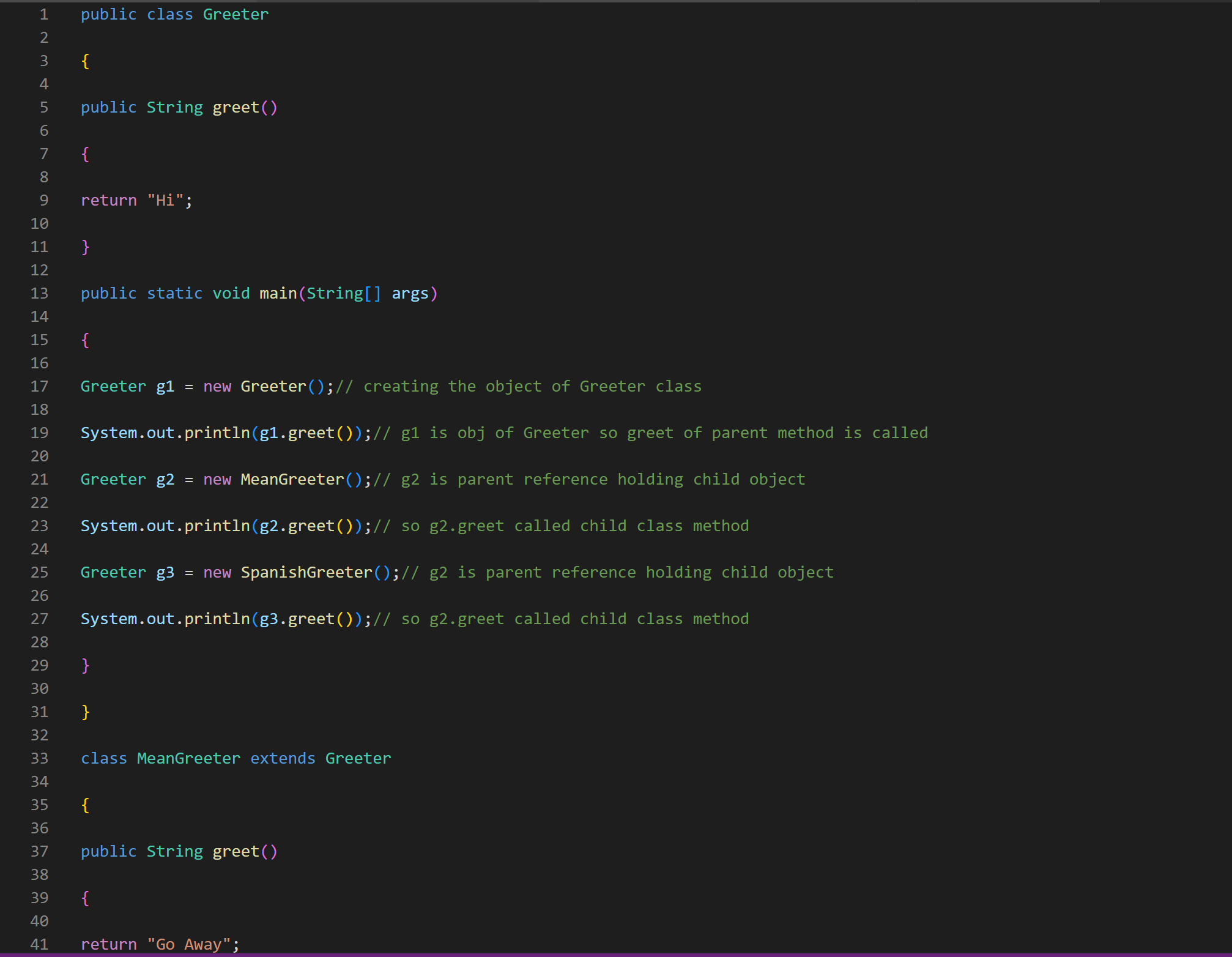Click the return "Go Away" statement

click(x=159, y=944)
